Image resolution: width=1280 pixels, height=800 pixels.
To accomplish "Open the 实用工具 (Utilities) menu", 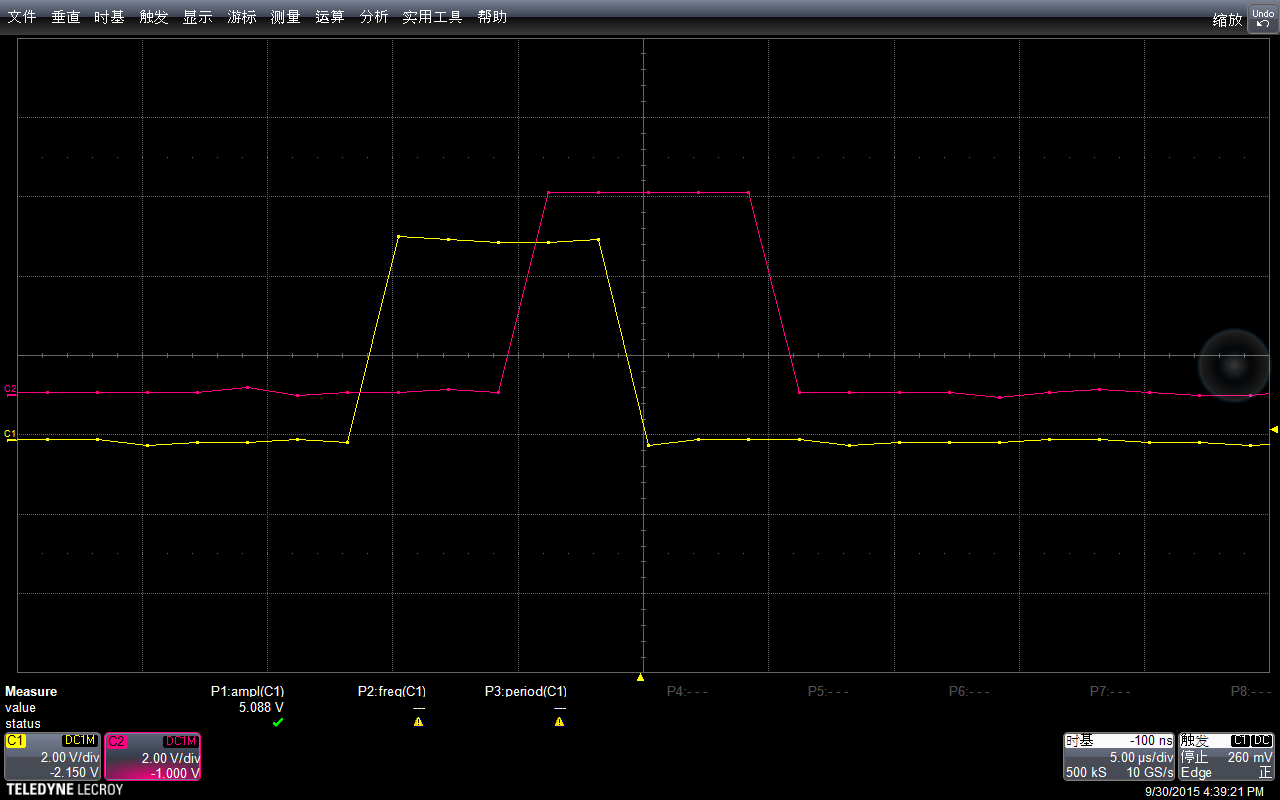I will pyautogui.click(x=432, y=17).
